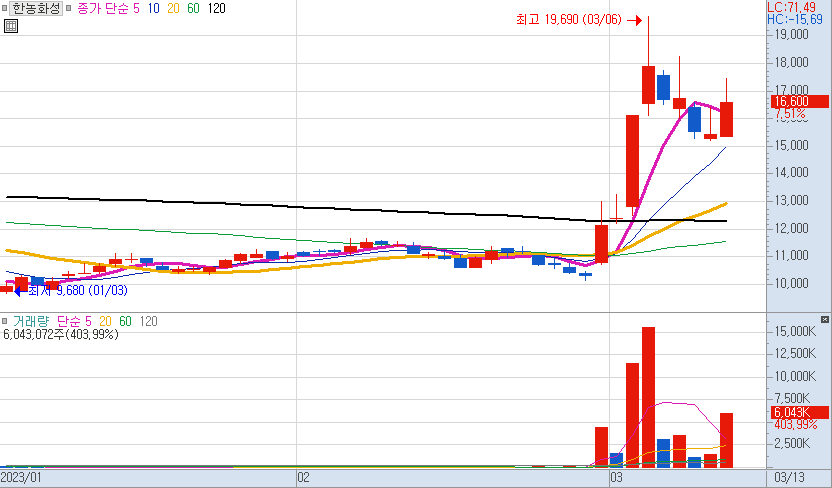Image resolution: width=832 pixels, height=488 pixels.
Task: Select the 거래량 volume indicator label
Action: [30, 321]
